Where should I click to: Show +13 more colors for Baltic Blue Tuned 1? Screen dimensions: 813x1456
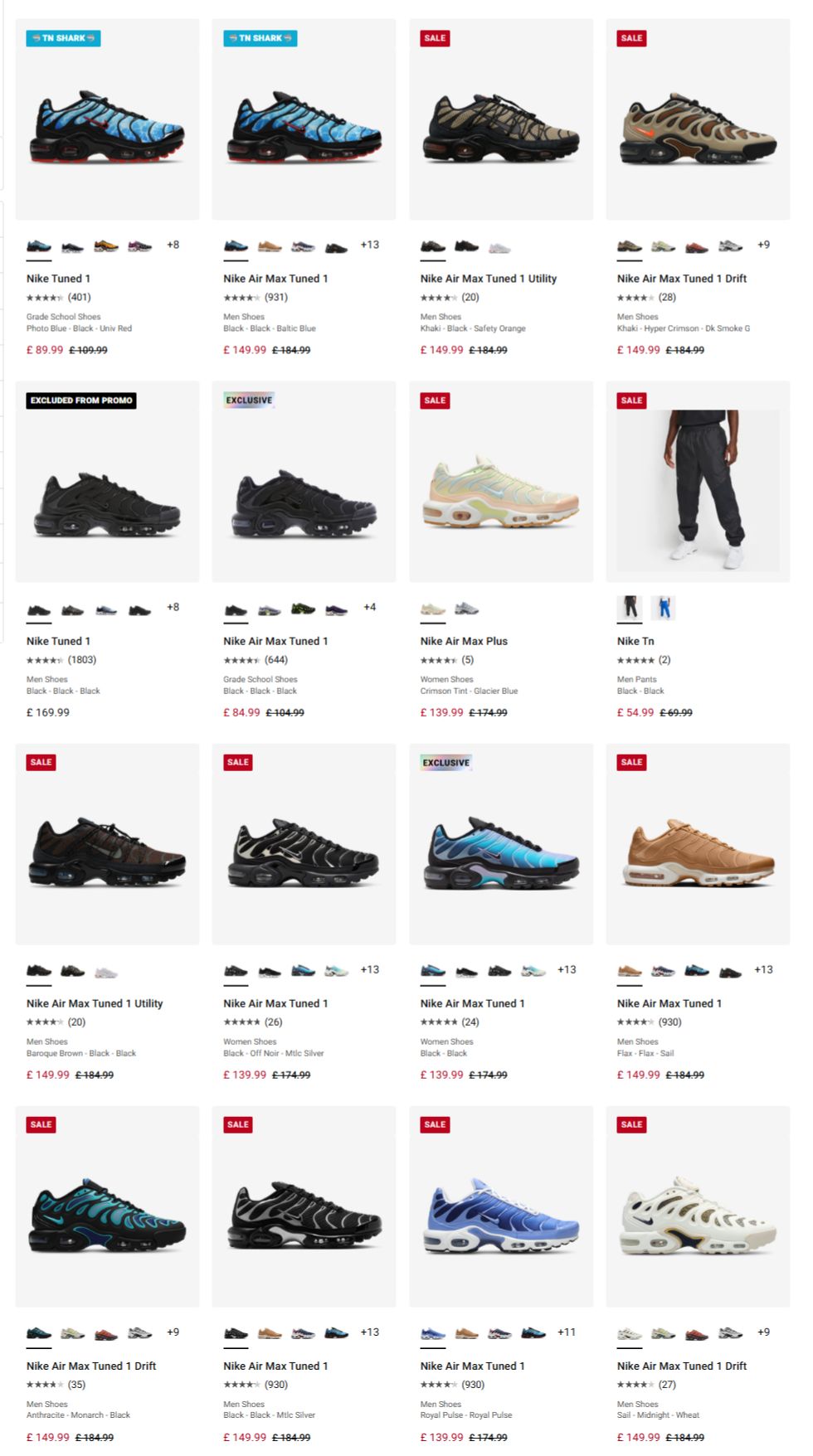tap(370, 245)
